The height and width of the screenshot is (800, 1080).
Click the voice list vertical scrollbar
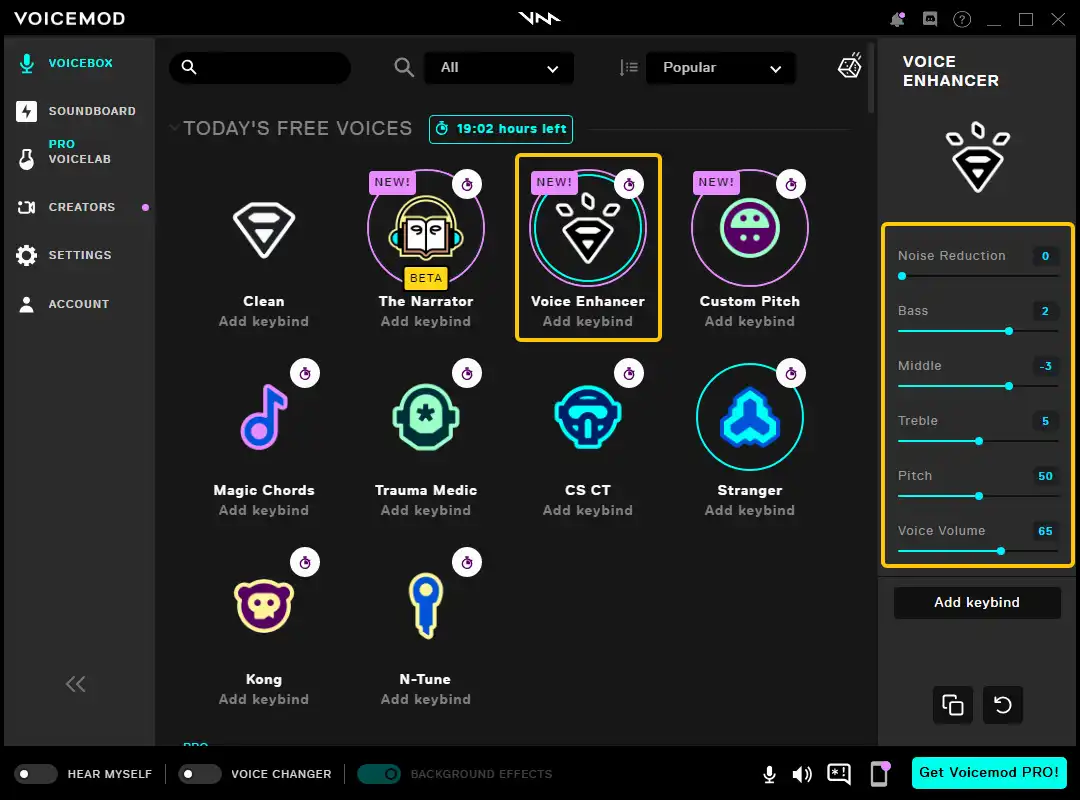pos(871,79)
